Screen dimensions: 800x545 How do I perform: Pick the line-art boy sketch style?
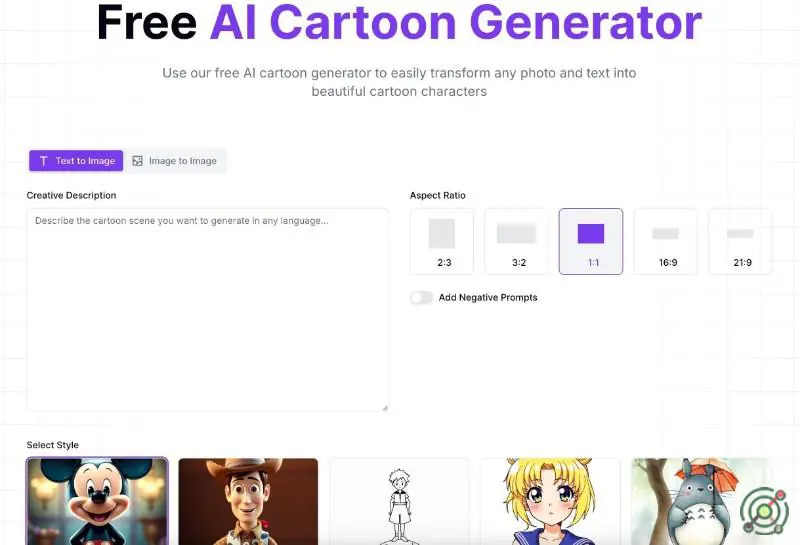pyautogui.click(x=399, y=501)
